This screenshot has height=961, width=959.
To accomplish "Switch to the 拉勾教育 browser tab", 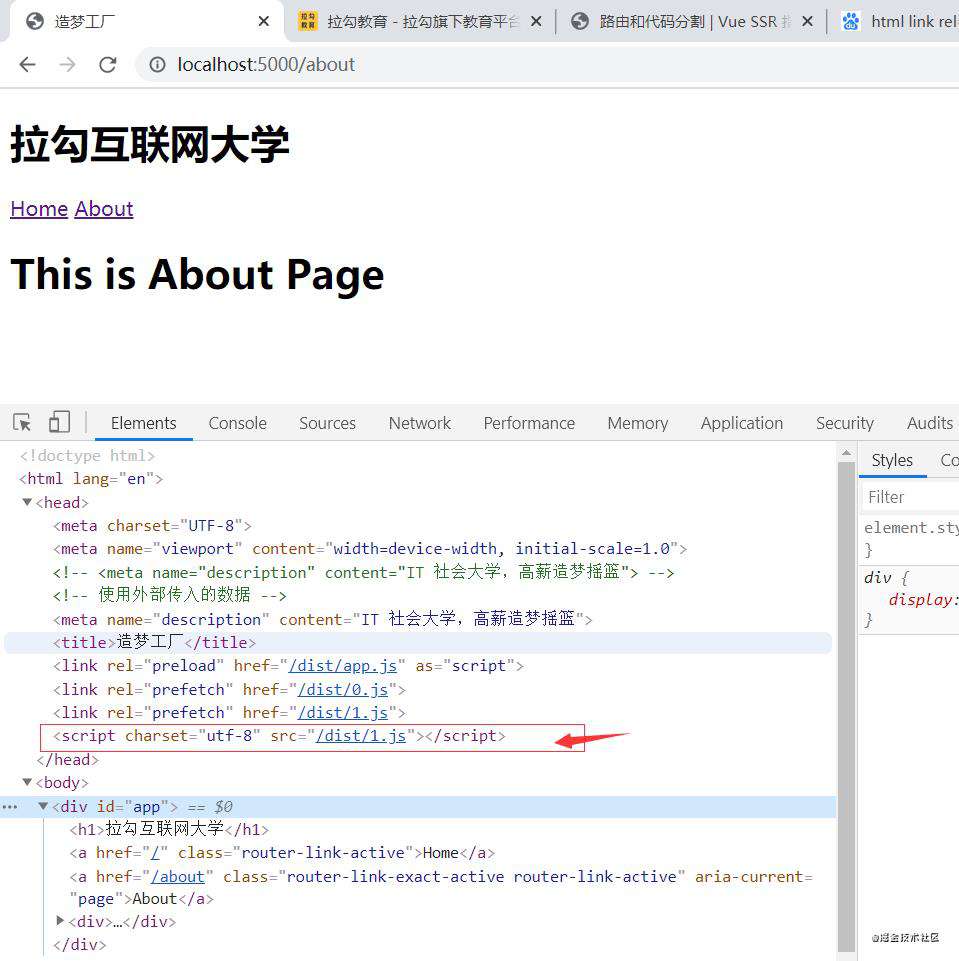I will click(x=420, y=21).
